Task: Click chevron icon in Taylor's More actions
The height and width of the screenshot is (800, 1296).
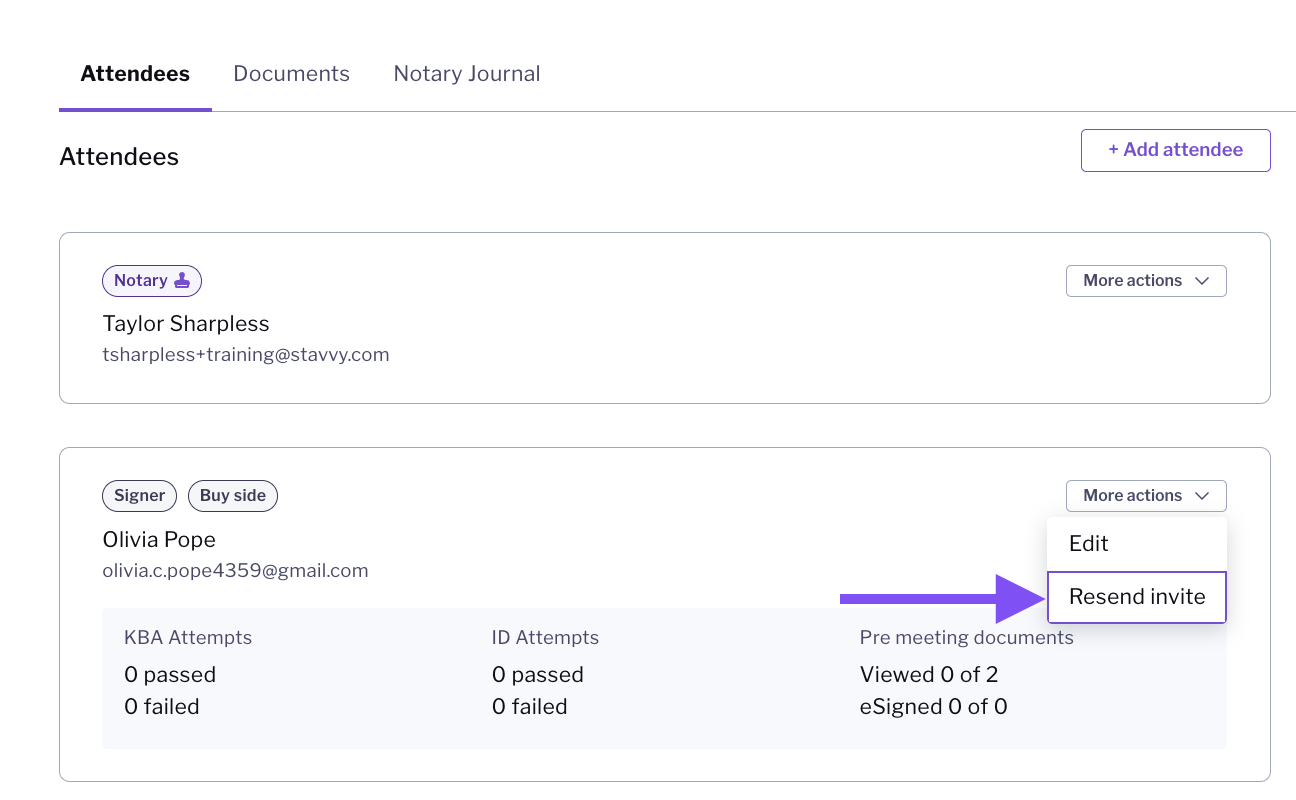Action: click(1202, 281)
